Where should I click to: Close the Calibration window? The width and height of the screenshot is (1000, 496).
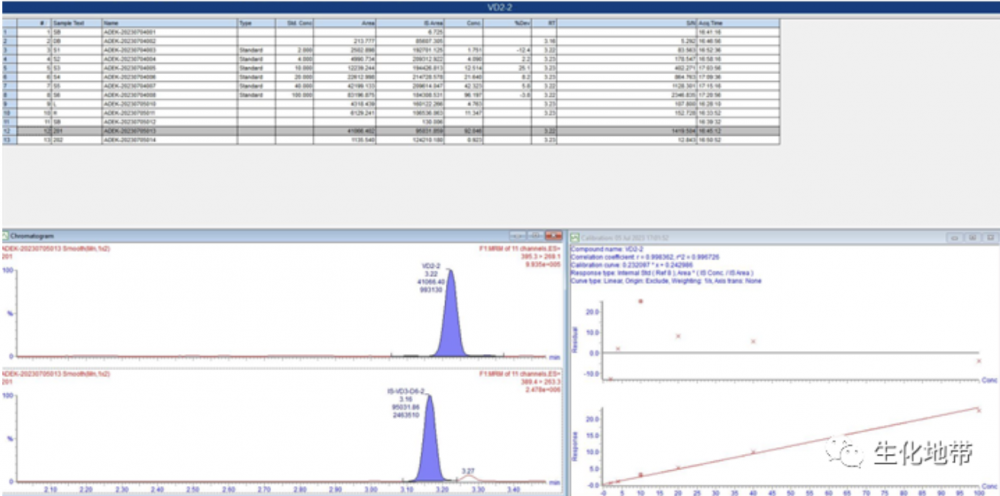click(990, 237)
